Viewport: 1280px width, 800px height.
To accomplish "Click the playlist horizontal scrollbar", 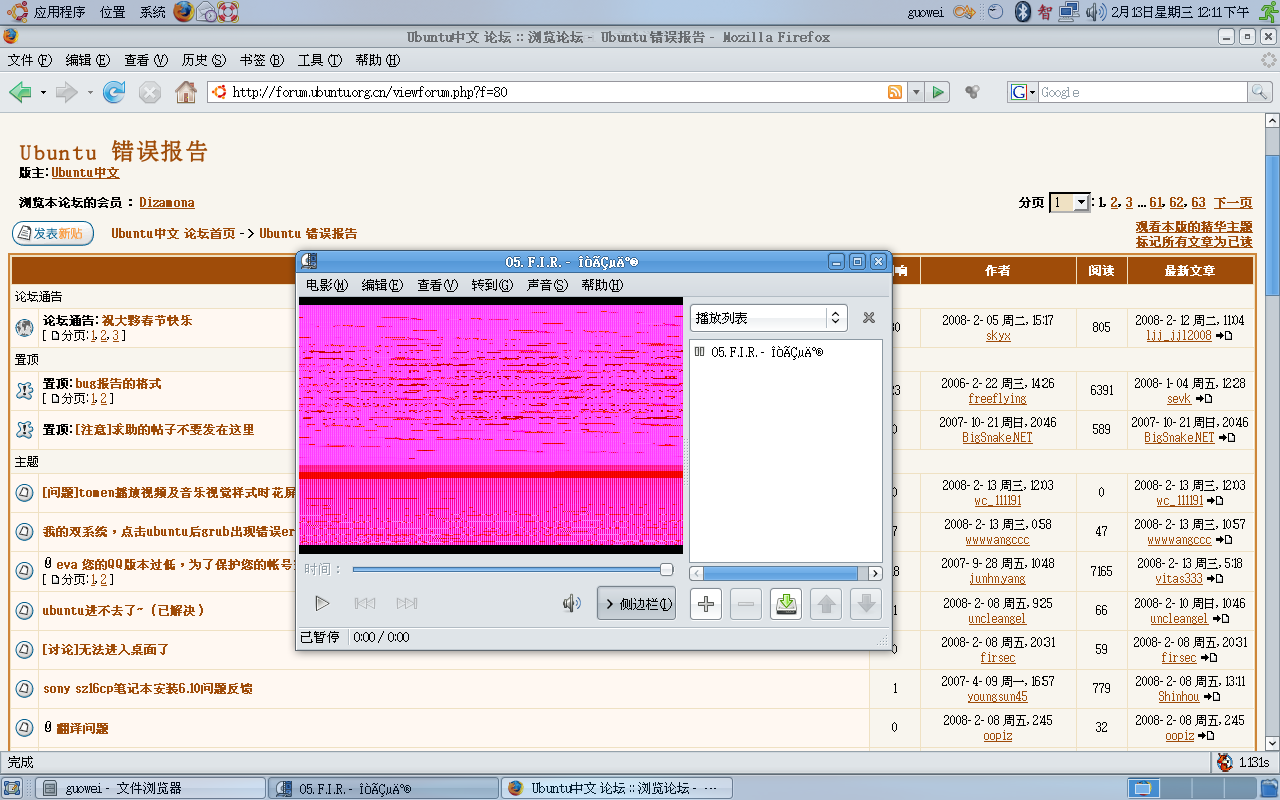I will click(x=786, y=573).
